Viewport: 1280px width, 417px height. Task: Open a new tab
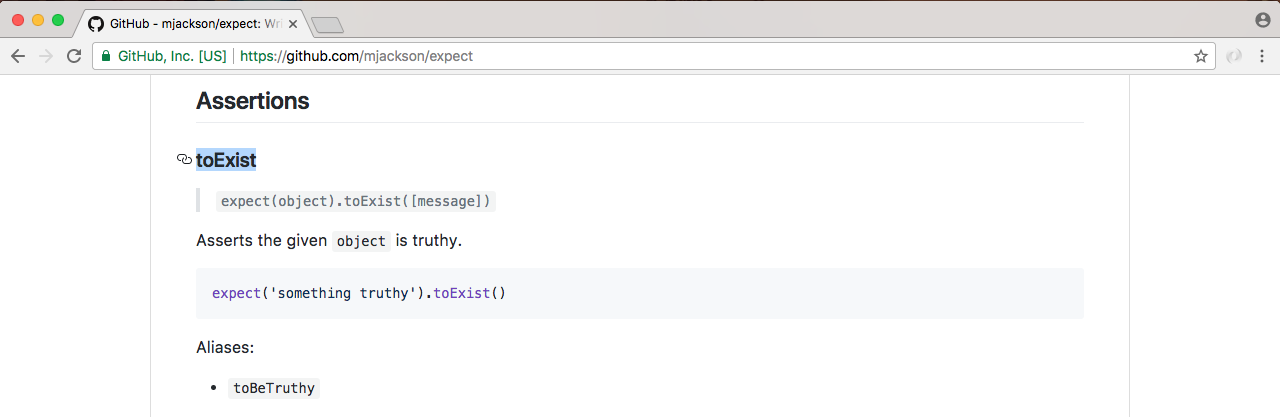[327, 25]
